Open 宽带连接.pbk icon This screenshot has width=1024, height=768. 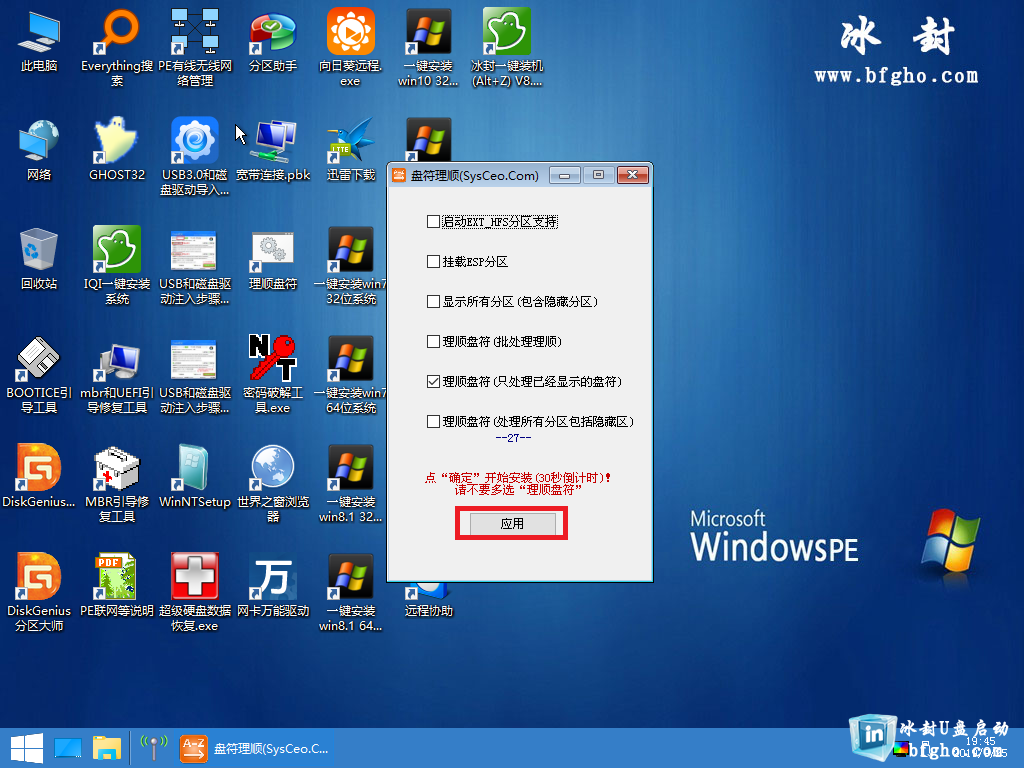coord(273,150)
